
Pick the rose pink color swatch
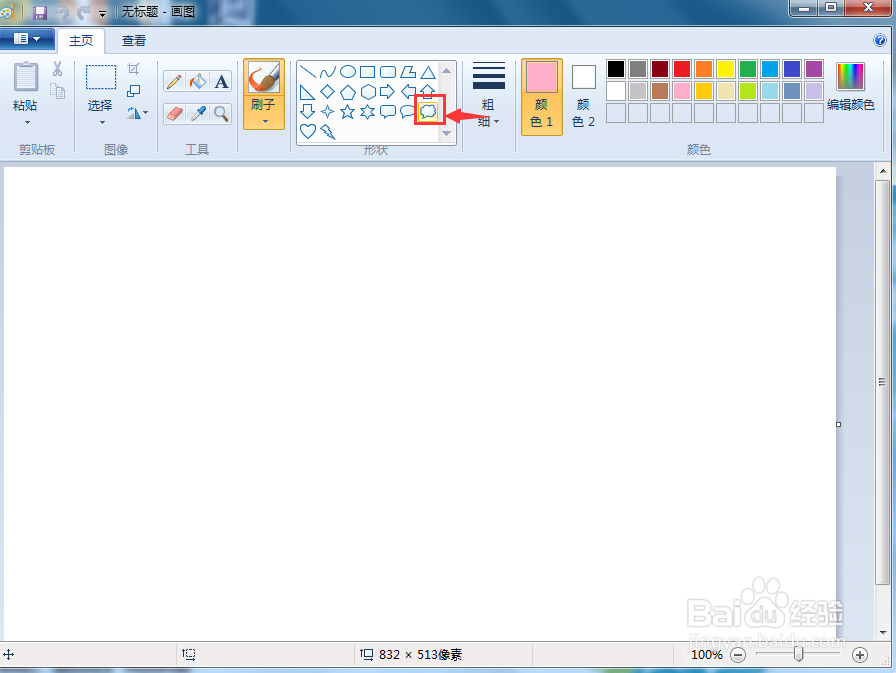click(682, 91)
